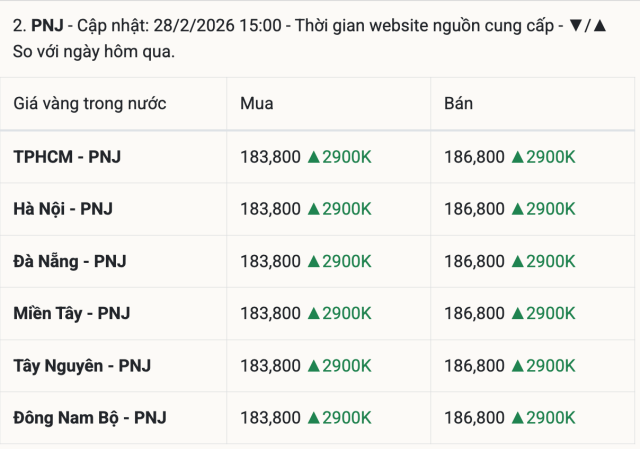
Task: Select the "TPHCM - PNJ" row label
Action: tap(67, 156)
